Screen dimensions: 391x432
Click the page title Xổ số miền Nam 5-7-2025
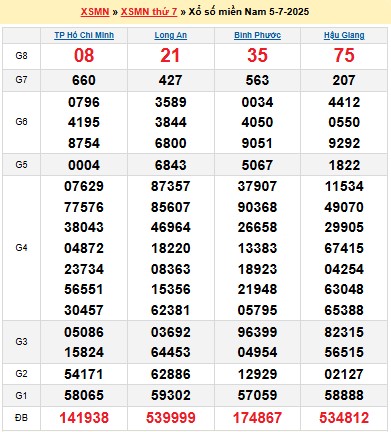(249, 12)
